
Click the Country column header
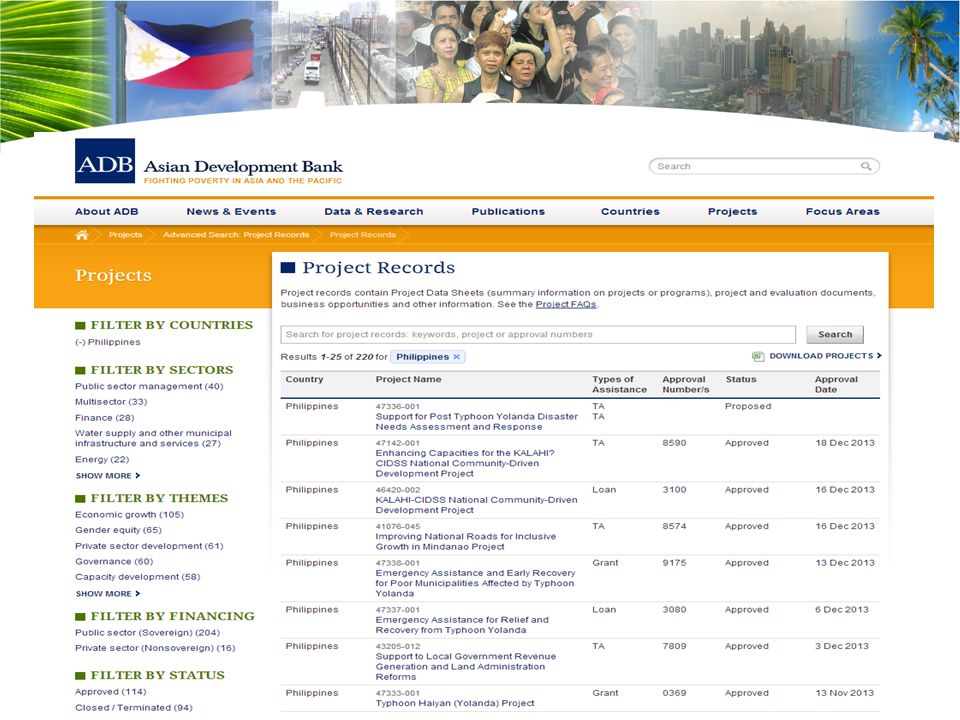(304, 380)
